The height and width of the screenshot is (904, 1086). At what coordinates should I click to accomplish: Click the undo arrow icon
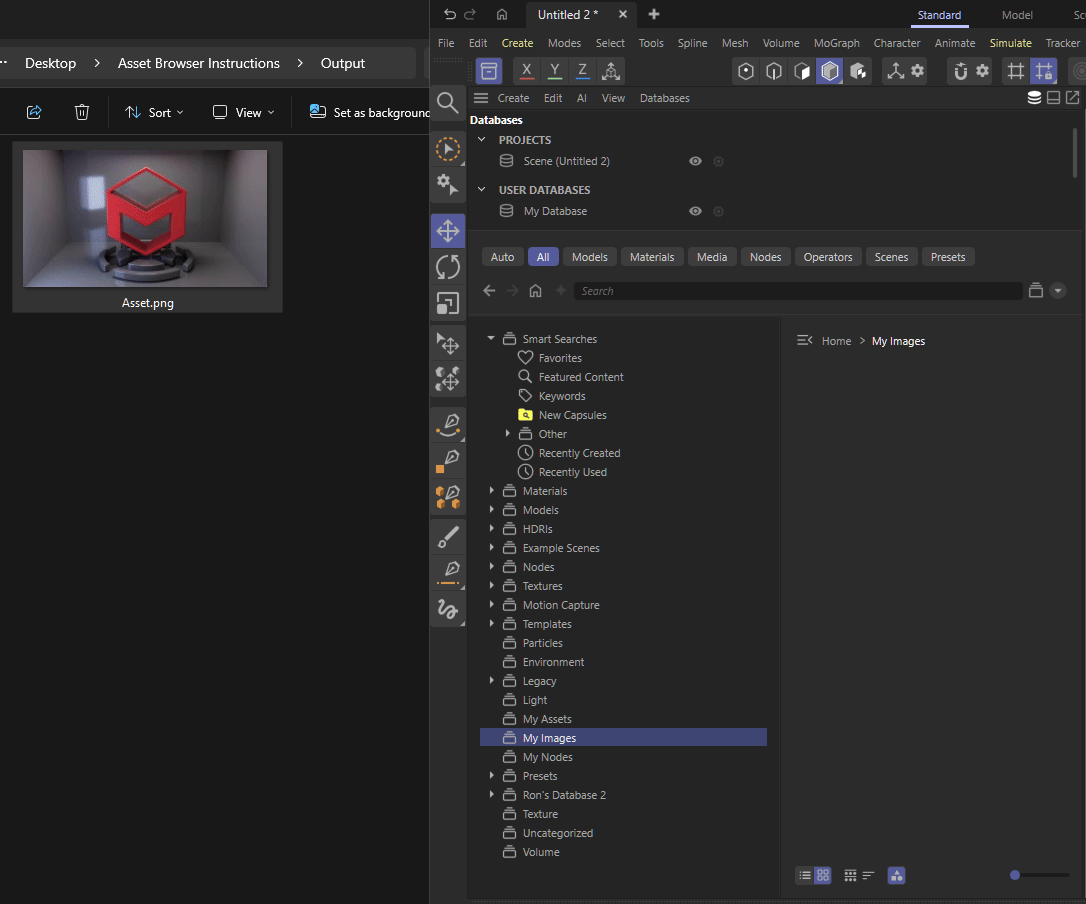click(x=450, y=14)
